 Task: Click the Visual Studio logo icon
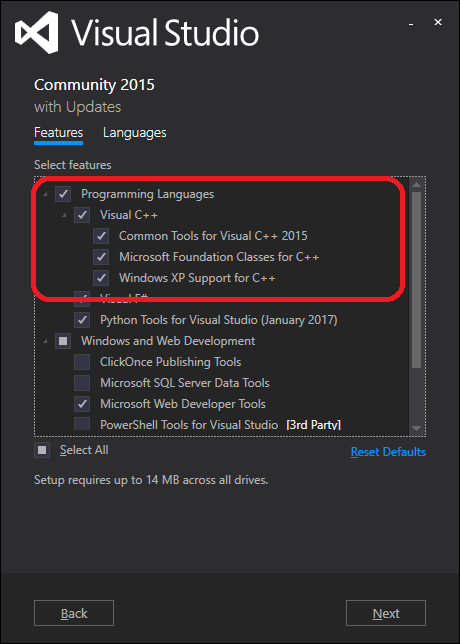coord(37,32)
